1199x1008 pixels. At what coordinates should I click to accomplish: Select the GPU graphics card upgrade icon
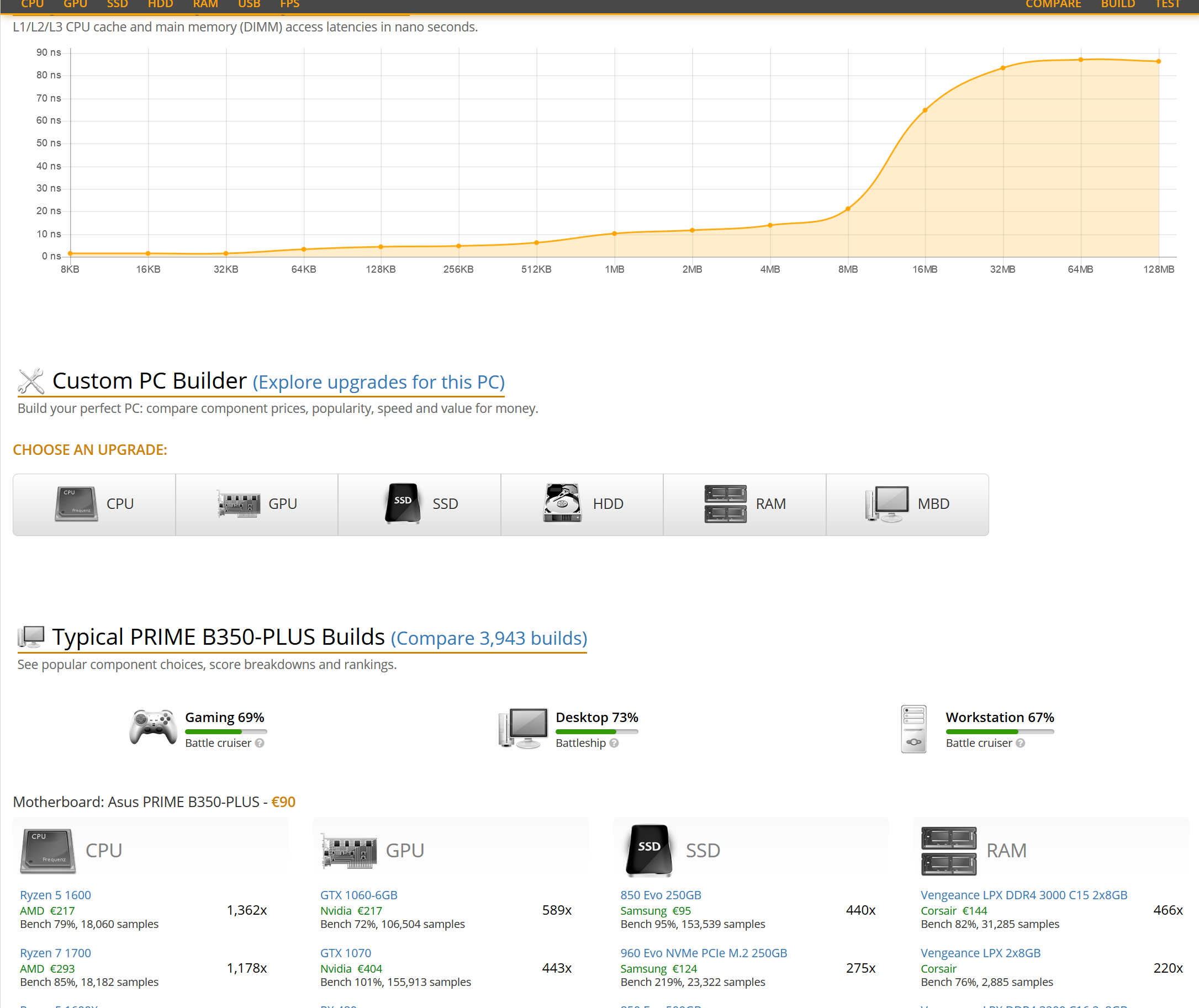(x=239, y=504)
